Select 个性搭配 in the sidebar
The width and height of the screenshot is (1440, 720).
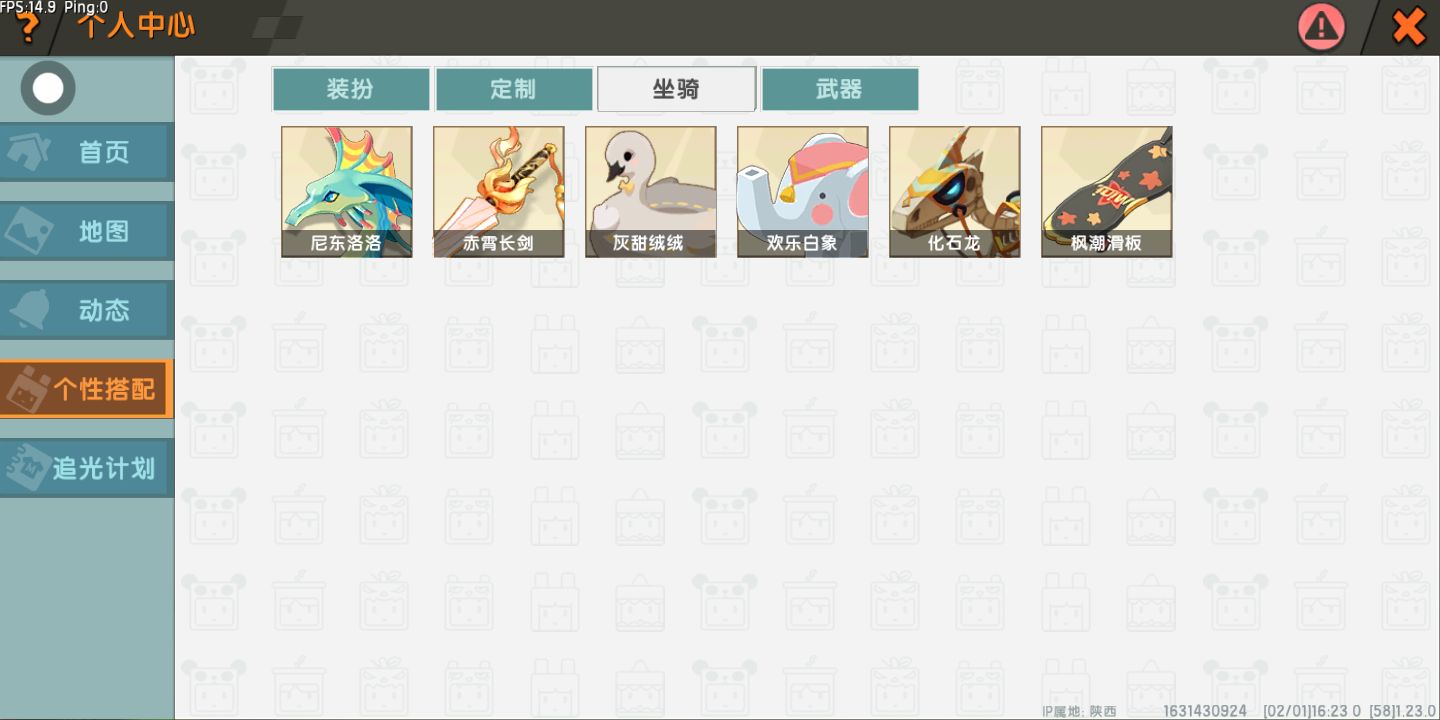tap(87, 389)
